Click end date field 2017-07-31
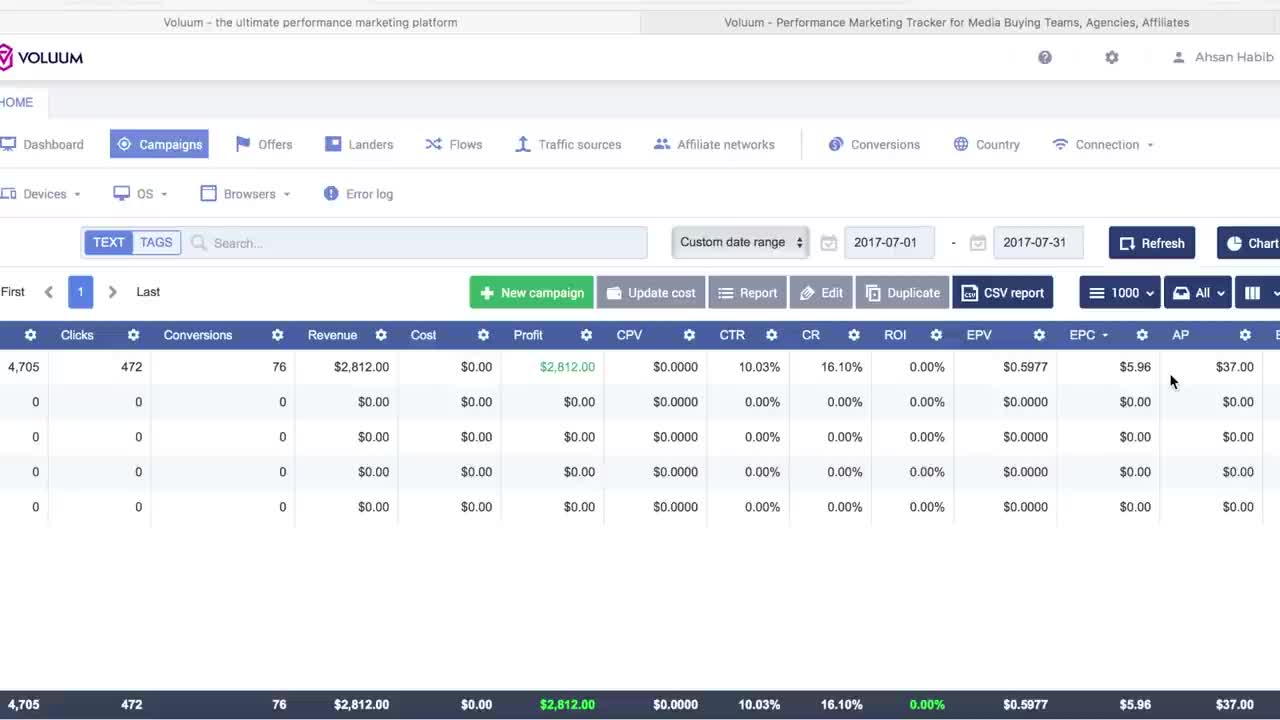1280x720 pixels. click(1038, 242)
